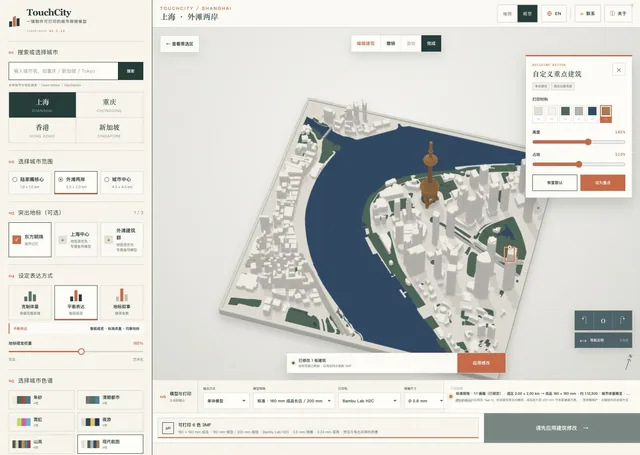Open the 160 mm size dropdown
The height and width of the screenshot is (455, 640).
click(293, 401)
